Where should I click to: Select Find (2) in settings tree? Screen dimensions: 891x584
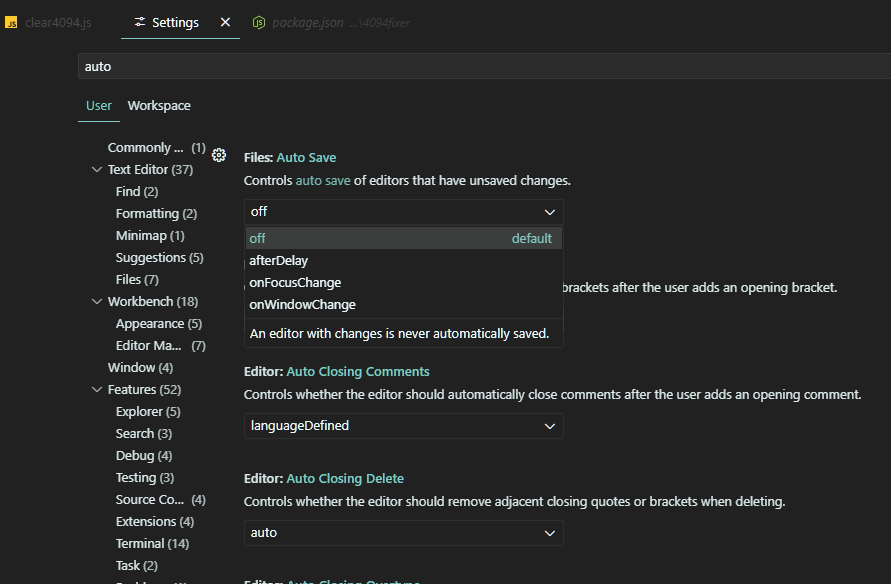[x=137, y=191]
